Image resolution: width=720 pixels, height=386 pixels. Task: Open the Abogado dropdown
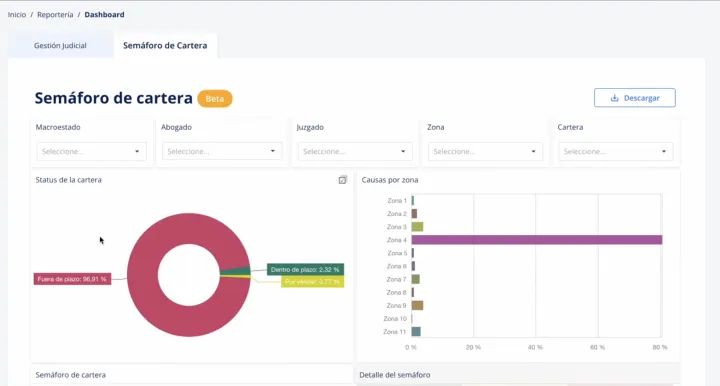[222, 151]
